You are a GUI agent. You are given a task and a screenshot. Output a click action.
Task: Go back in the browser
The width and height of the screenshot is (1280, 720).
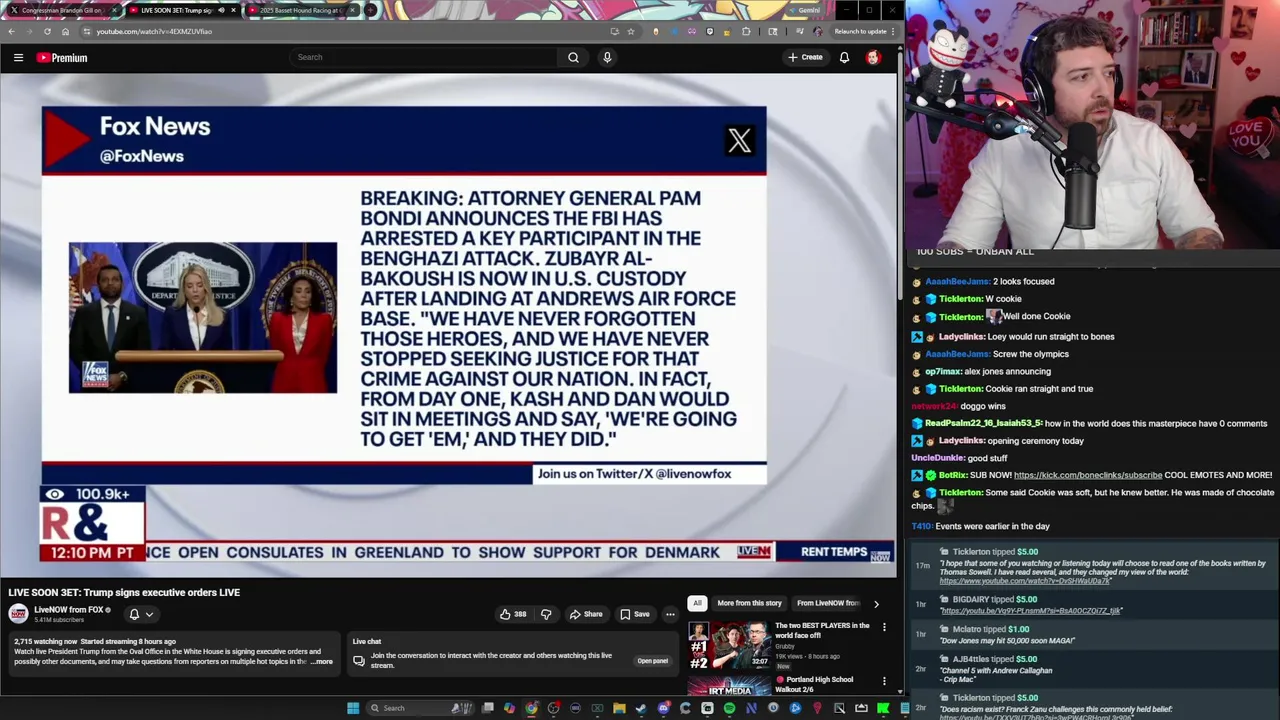pos(11,31)
